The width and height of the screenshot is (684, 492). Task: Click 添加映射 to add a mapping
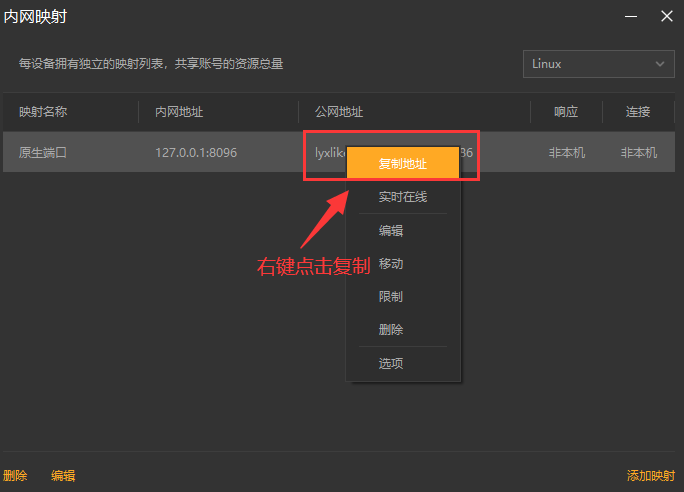650,475
